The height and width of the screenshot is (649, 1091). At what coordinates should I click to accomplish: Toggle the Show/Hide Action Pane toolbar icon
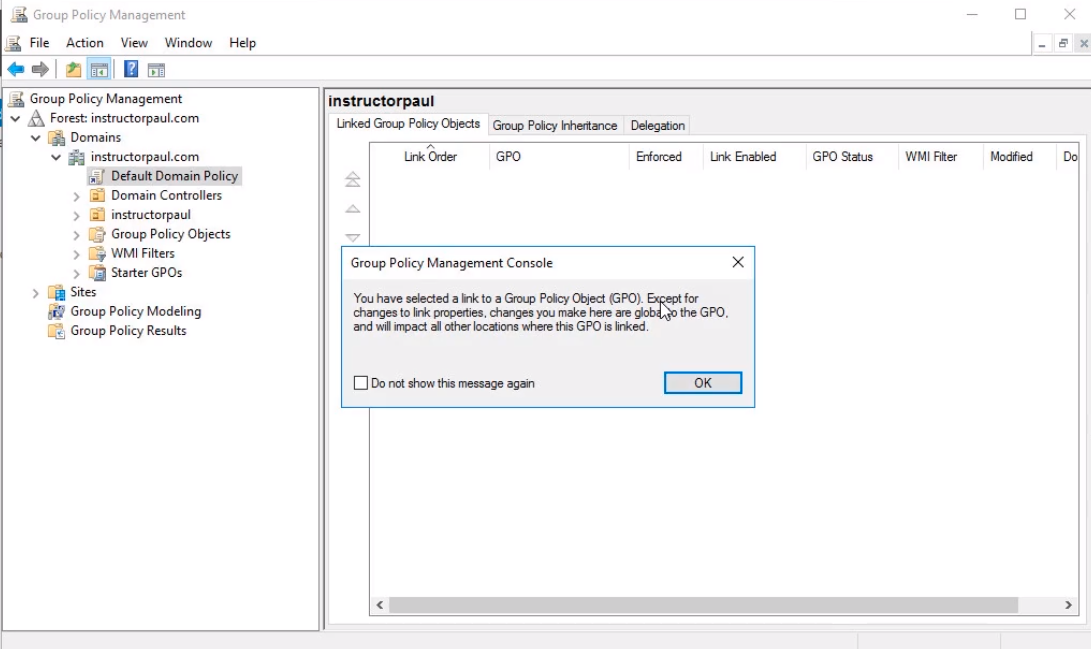pyautogui.click(x=157, y=70)
